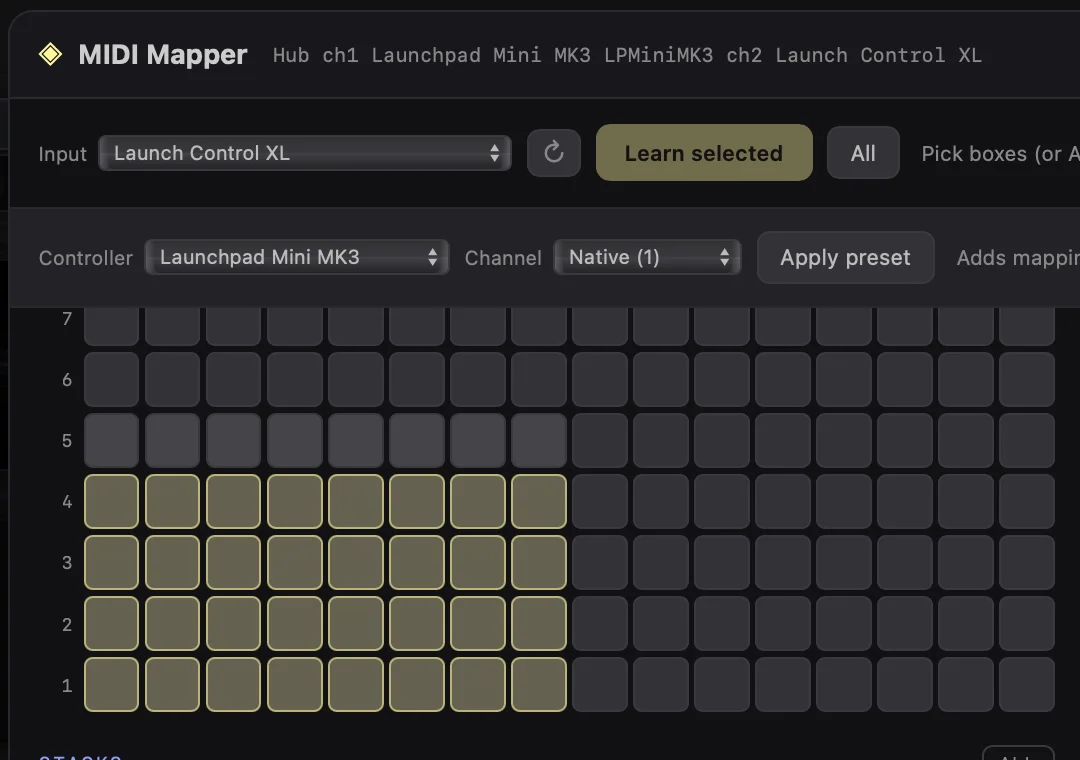Open the Controller preset dropdown
The image size is (1080, 760).
point(297,257)
